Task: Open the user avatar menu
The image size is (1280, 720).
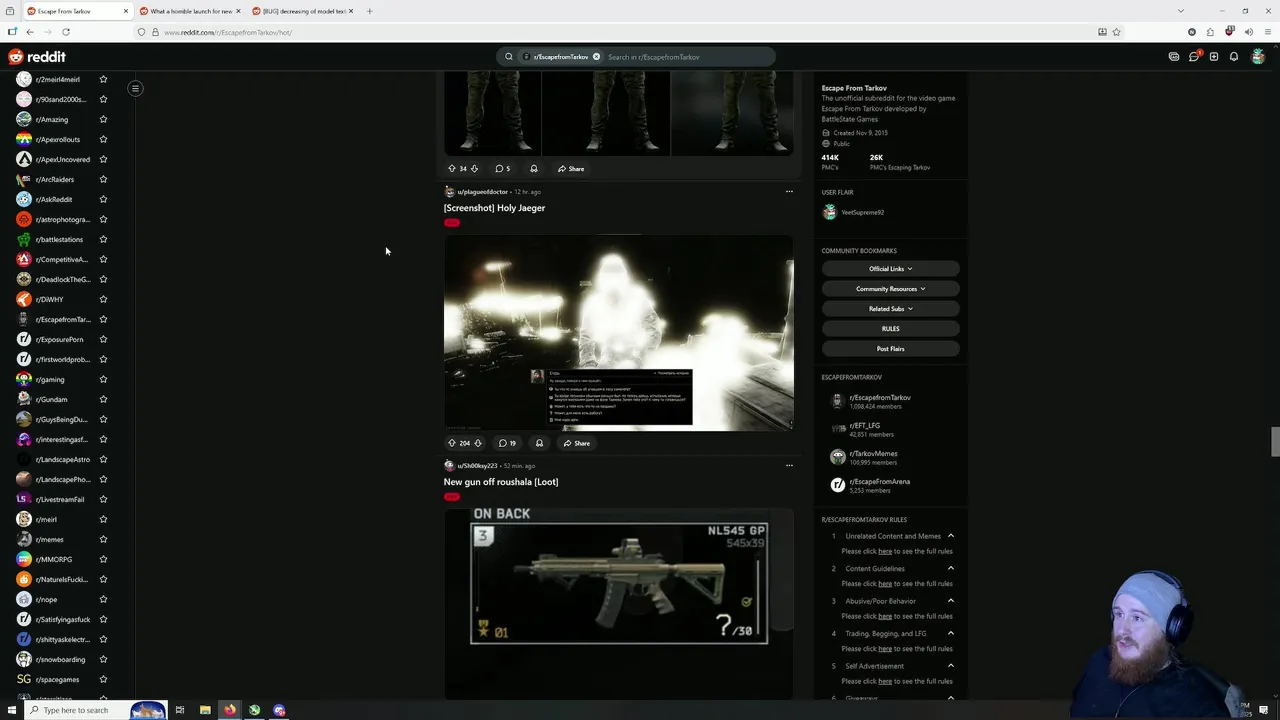Action: tap(1258, 57)
